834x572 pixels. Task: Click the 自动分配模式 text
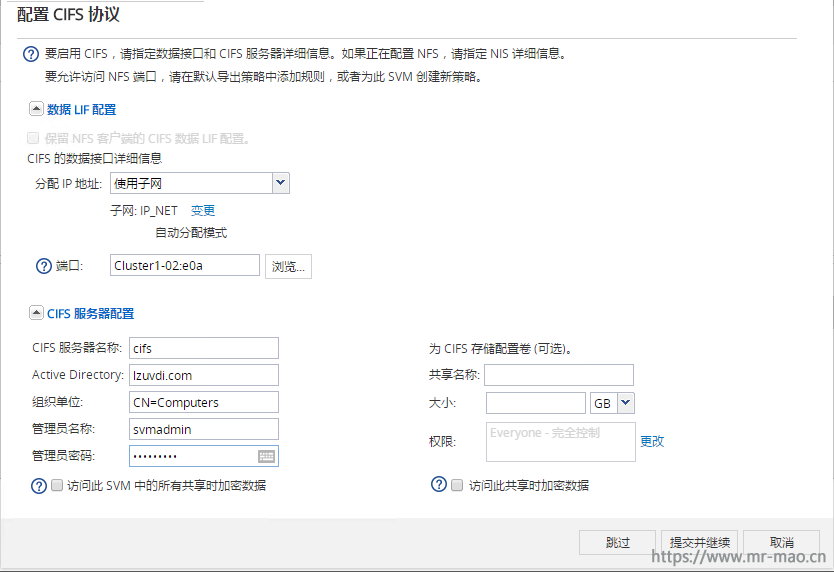(x=191, y=233)
